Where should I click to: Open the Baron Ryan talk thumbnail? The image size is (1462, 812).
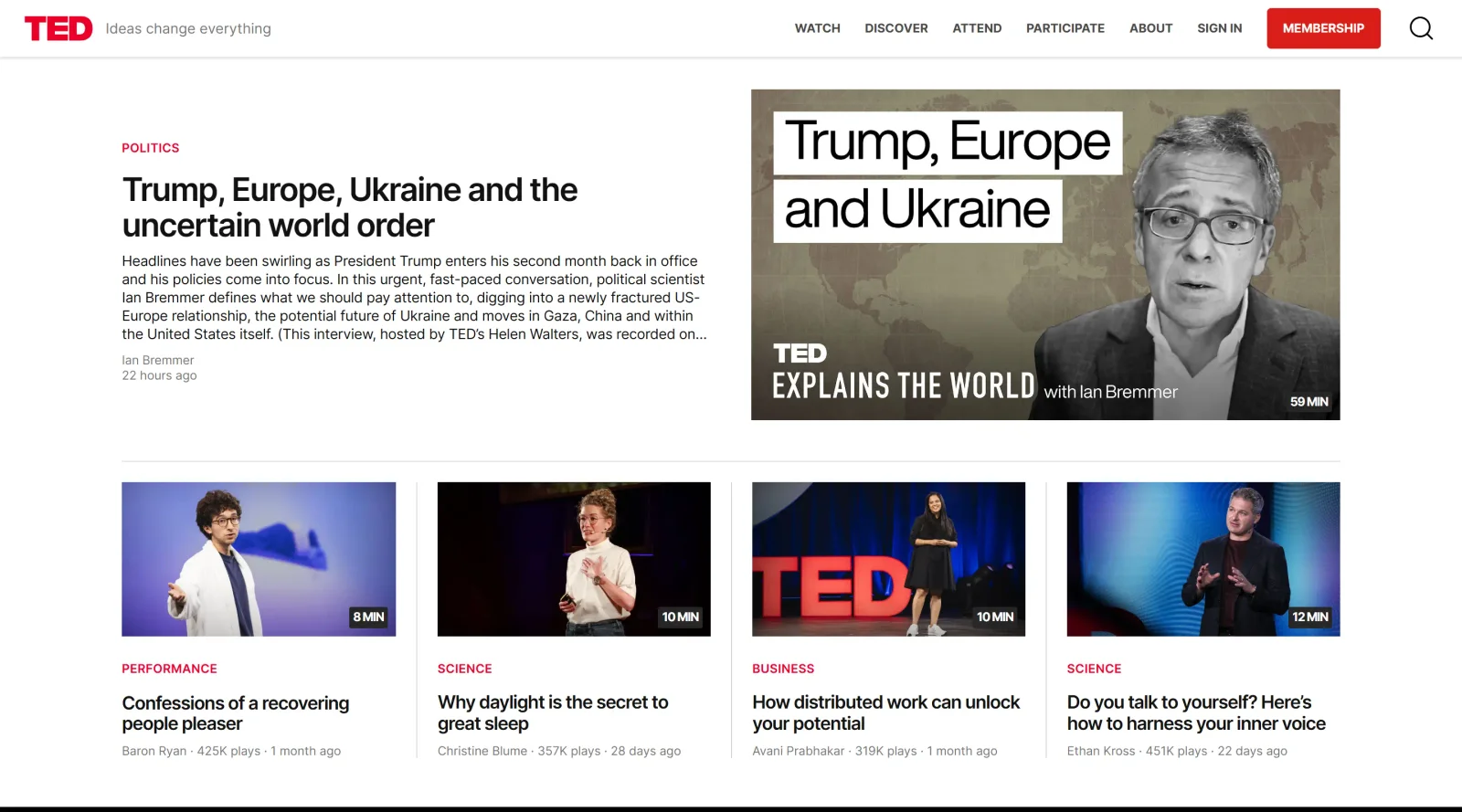click(259, 559)
